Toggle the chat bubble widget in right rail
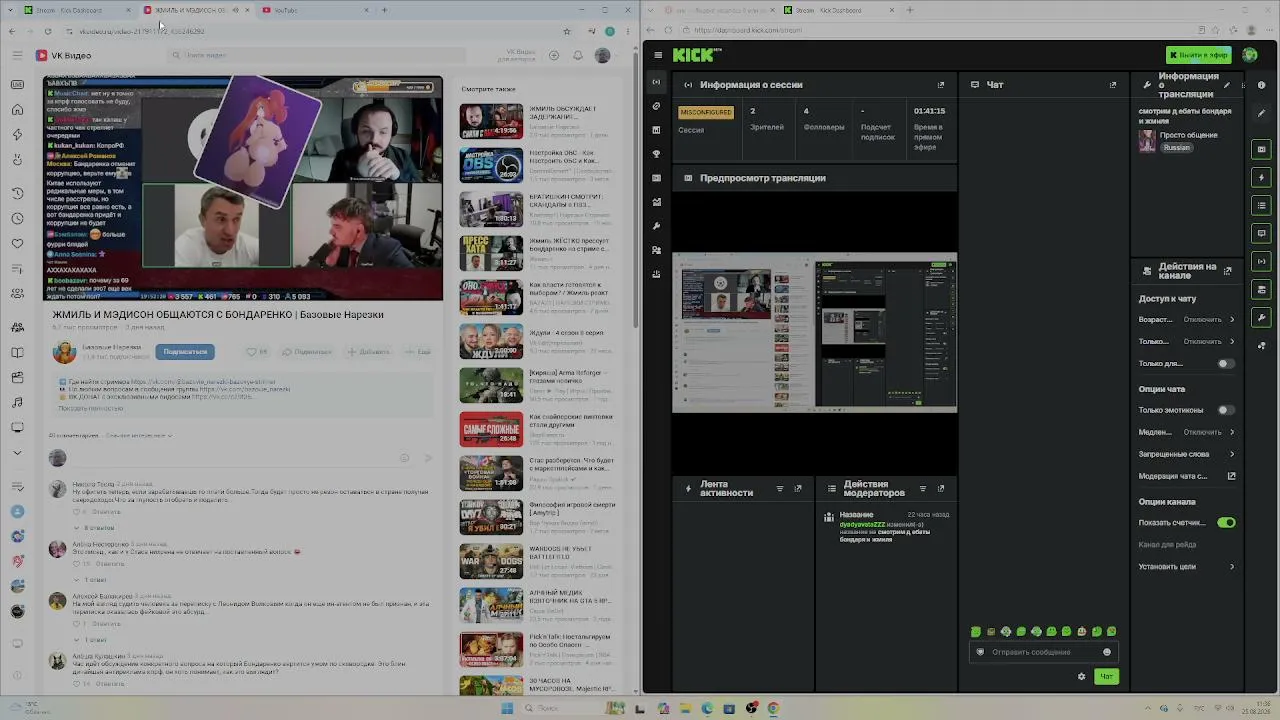This screenshot has width=1280, height=720. (x=1262, y=233)
